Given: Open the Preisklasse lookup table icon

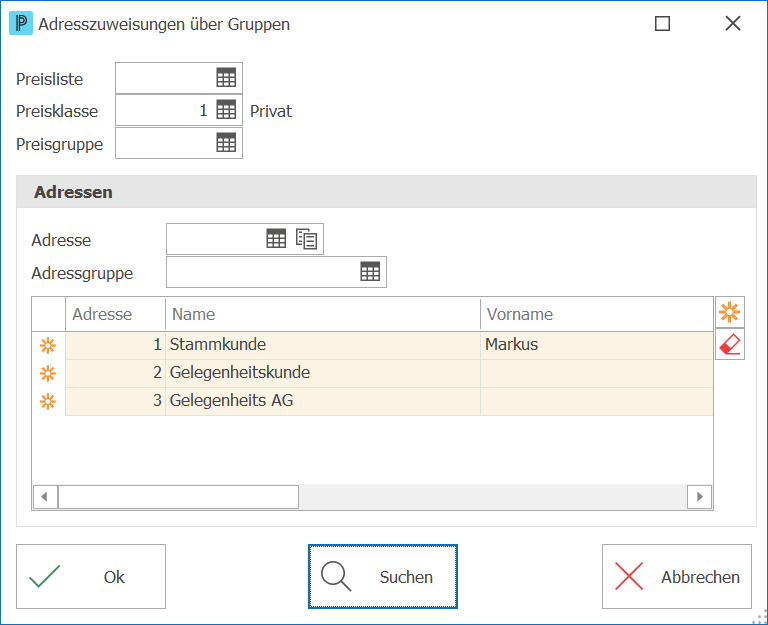Looking at the screenshot, I should [x=226, y=110].
